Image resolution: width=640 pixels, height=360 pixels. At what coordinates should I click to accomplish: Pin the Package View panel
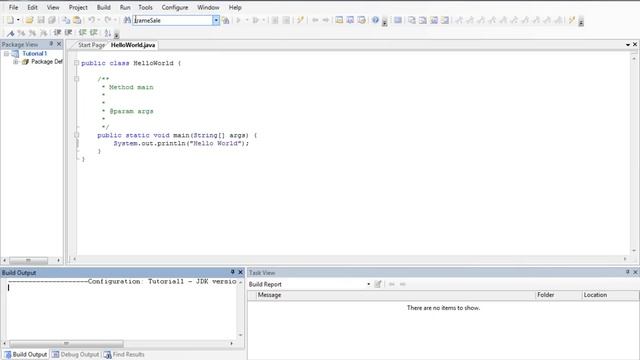(51, 44)
